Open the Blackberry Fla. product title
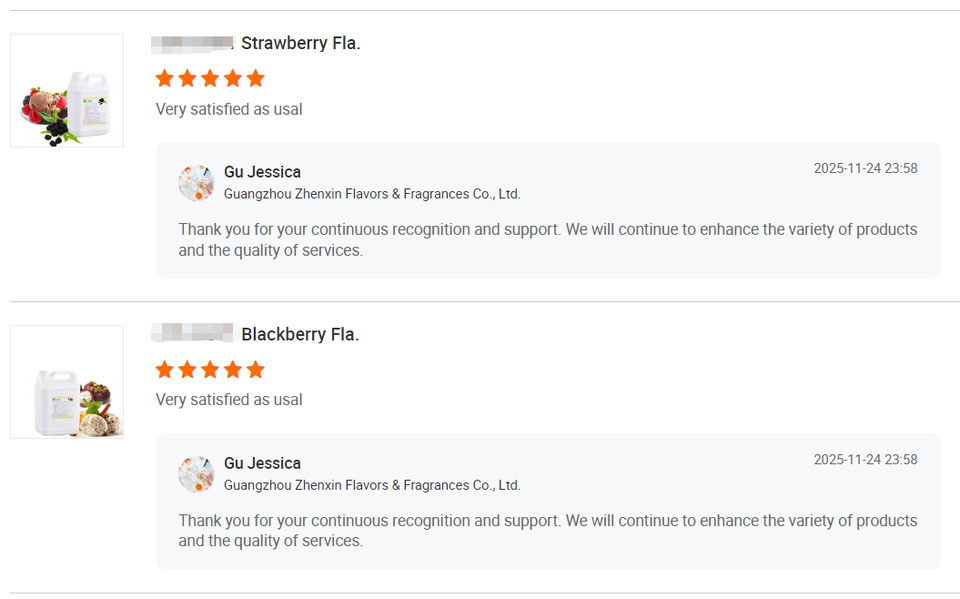 click(299, 334)
